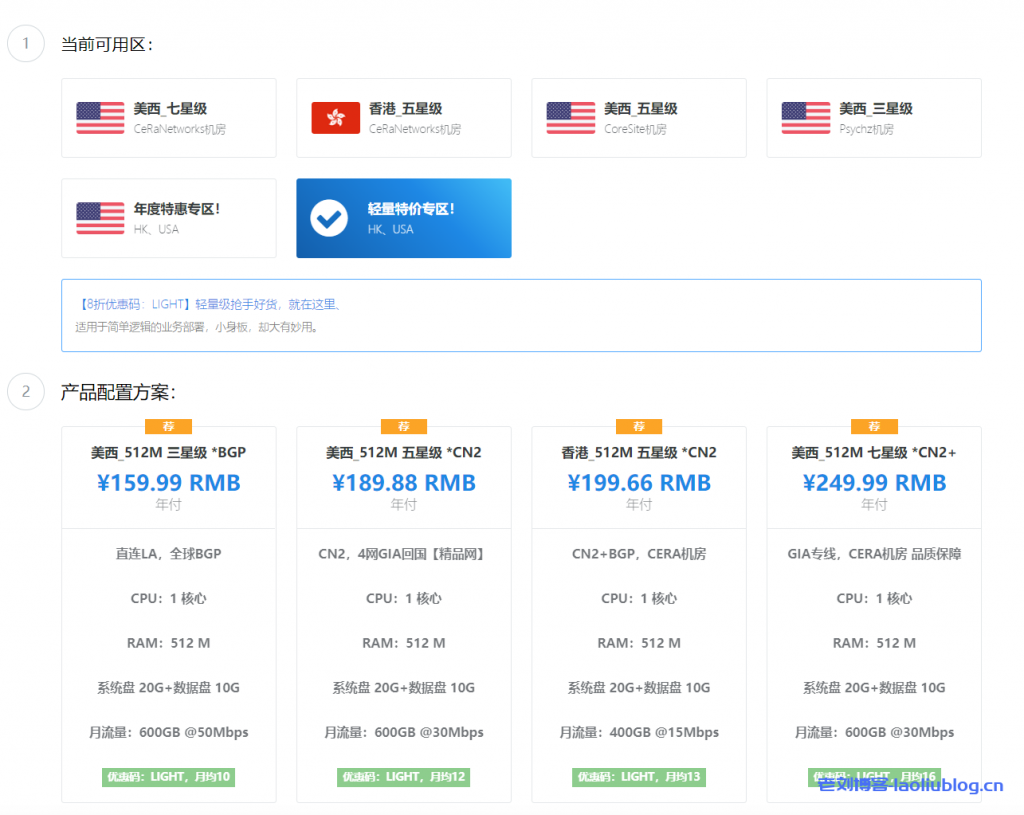Click the white checkmark icon on 轻量特价专区
1024x815 pixels.
click(330, 217)
